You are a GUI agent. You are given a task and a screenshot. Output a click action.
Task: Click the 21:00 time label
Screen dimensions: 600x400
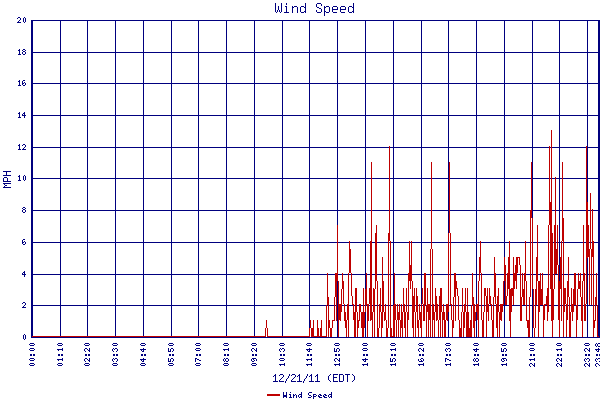(x=532, y=354)
